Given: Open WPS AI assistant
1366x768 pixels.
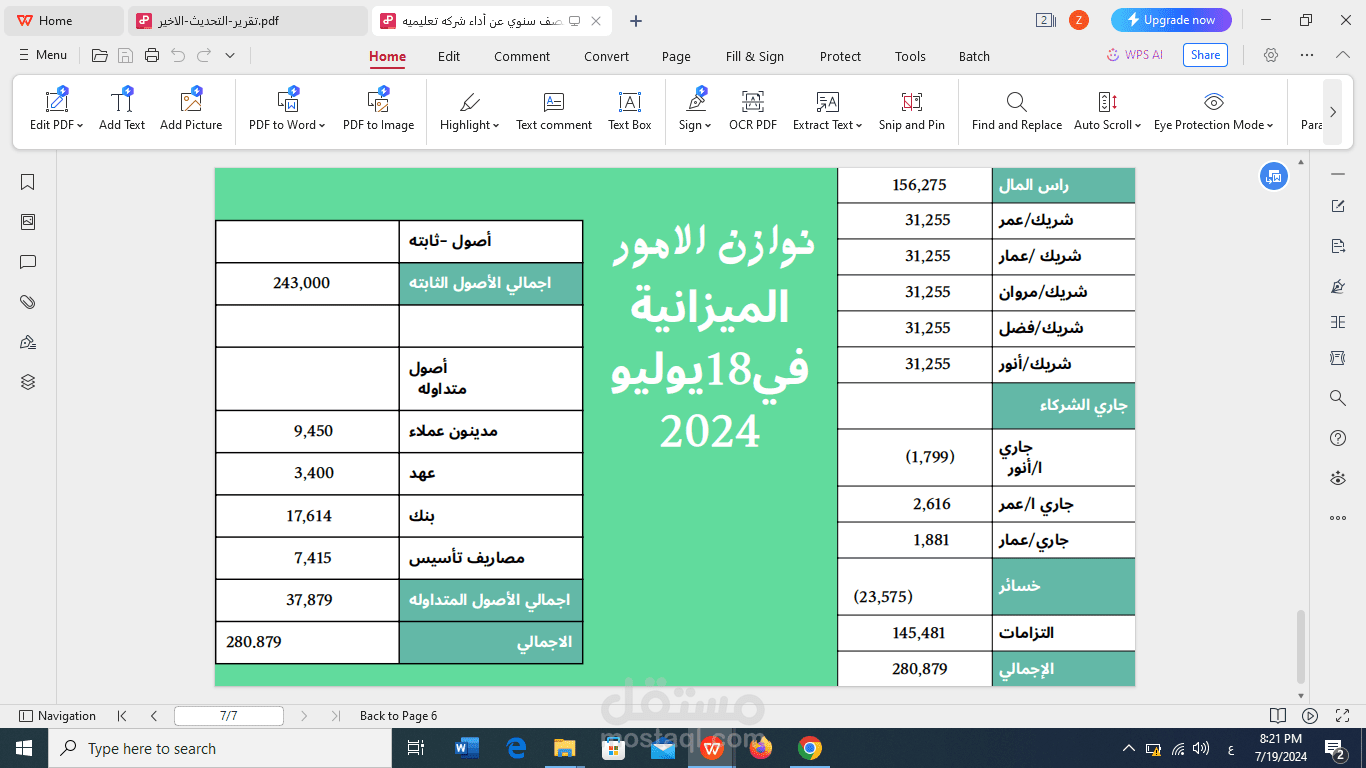Looking at the screenshot, I should [x=1135, y=55].
